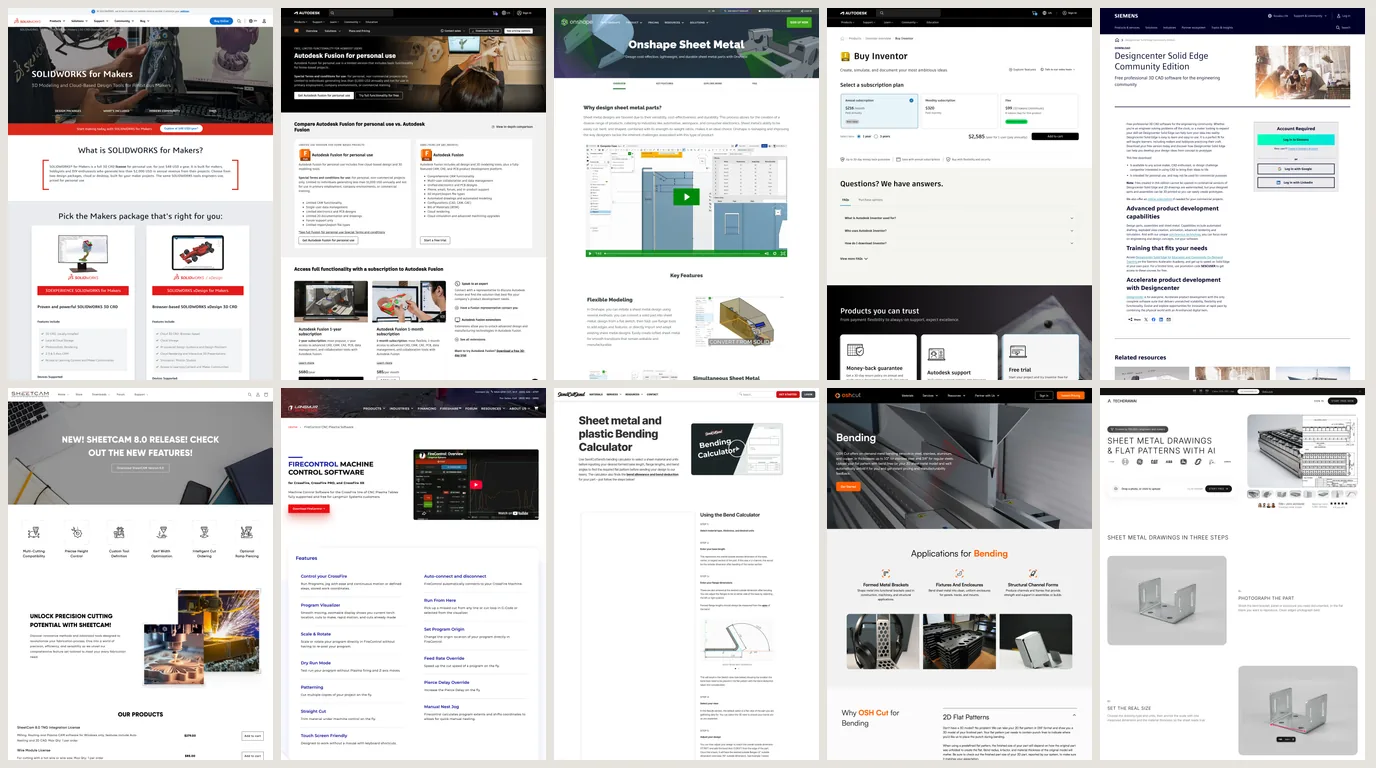
Task: Open the Products menu on SOLIDWORKS page
Action: click(57, 21)
